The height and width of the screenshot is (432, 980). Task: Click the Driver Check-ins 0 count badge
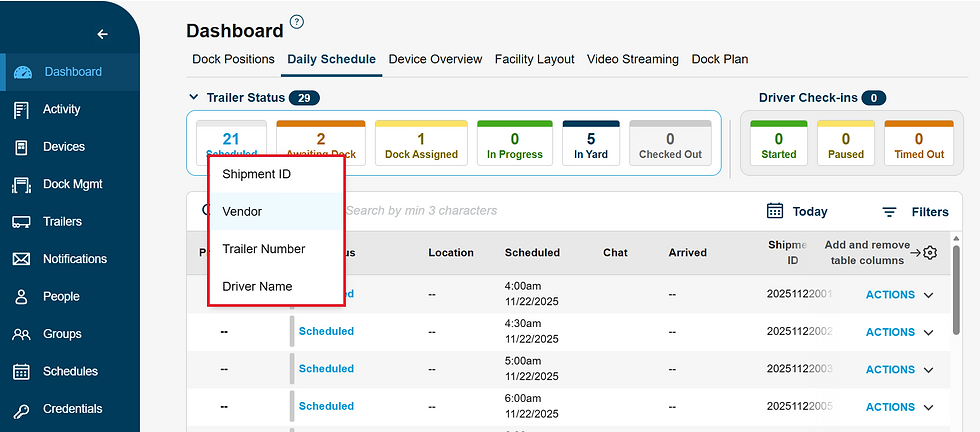pyautogui.click(x=873, y=98)
